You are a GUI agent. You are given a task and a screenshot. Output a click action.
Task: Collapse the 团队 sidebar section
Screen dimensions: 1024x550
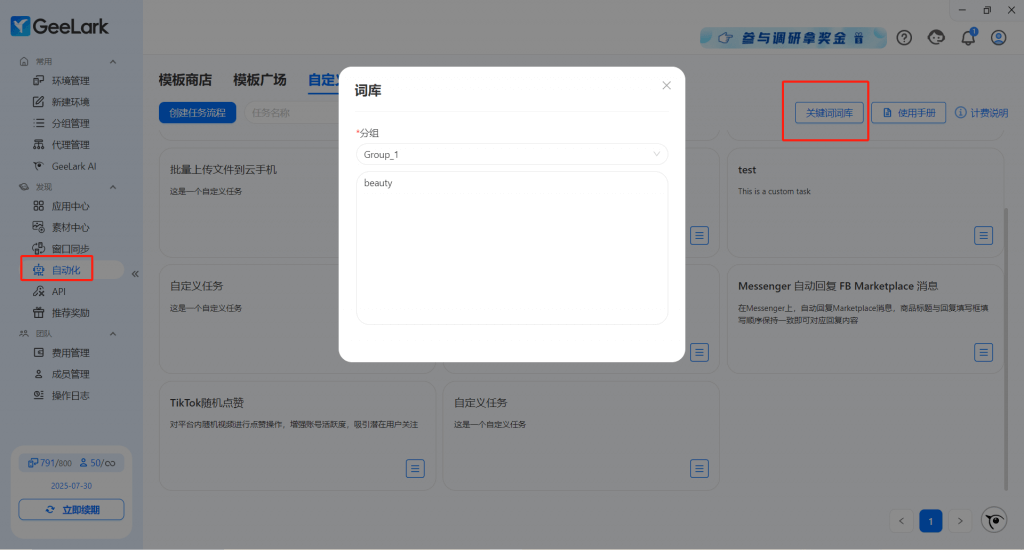pyautogui.click(x=113, y=333)
